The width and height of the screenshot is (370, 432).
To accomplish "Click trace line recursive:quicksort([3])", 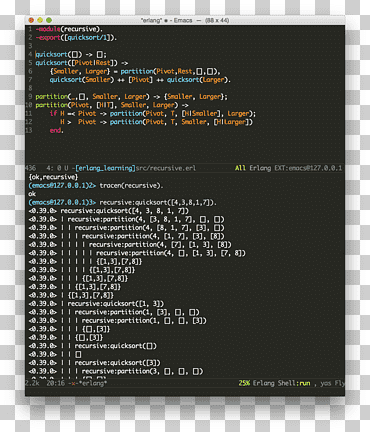I will coord(117,363).
